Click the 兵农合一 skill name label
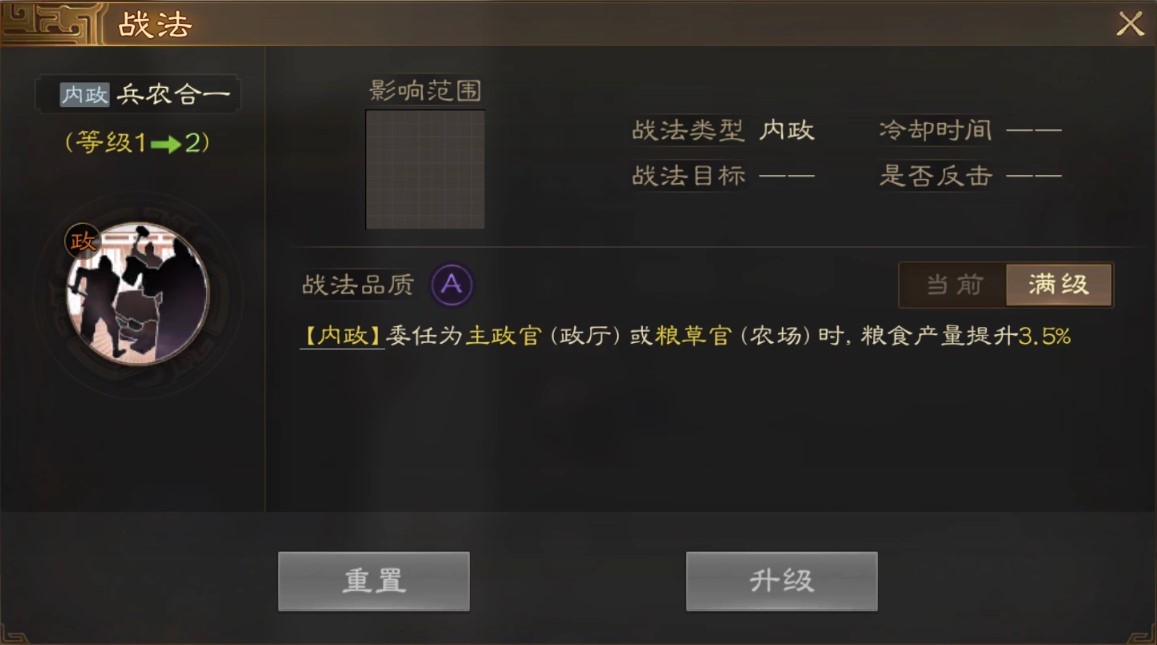 (173, 94)
